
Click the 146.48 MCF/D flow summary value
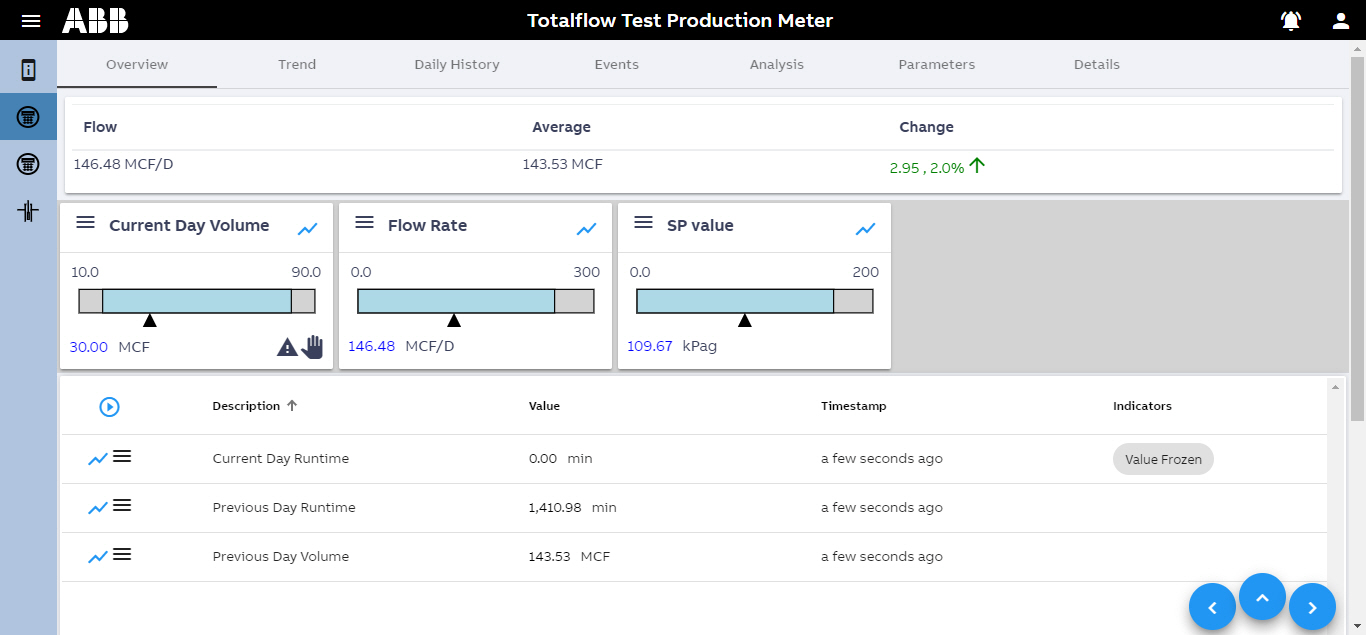coord(123,164)
